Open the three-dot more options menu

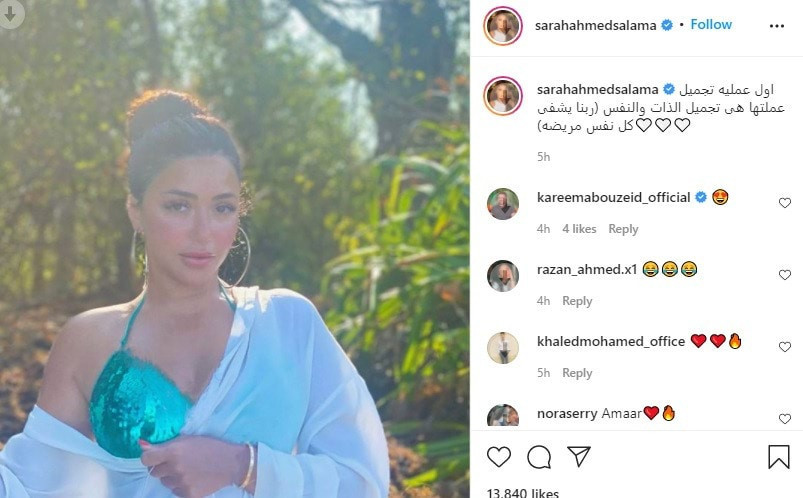tap(776, 26)
